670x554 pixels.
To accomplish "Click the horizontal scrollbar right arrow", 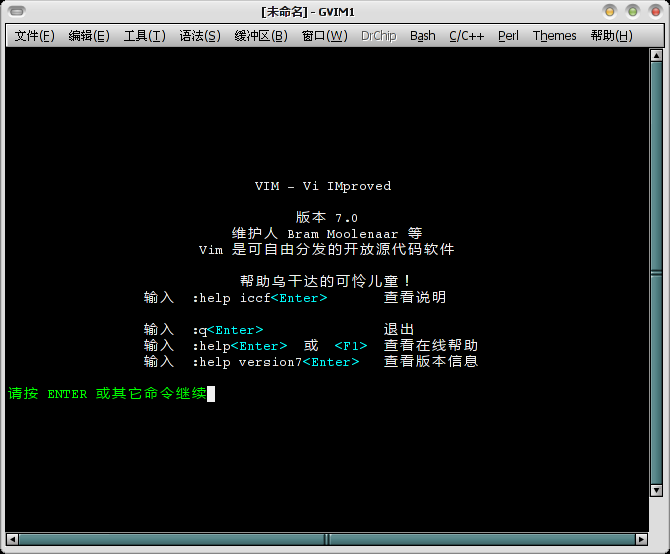I will click(x=641, y=539).
